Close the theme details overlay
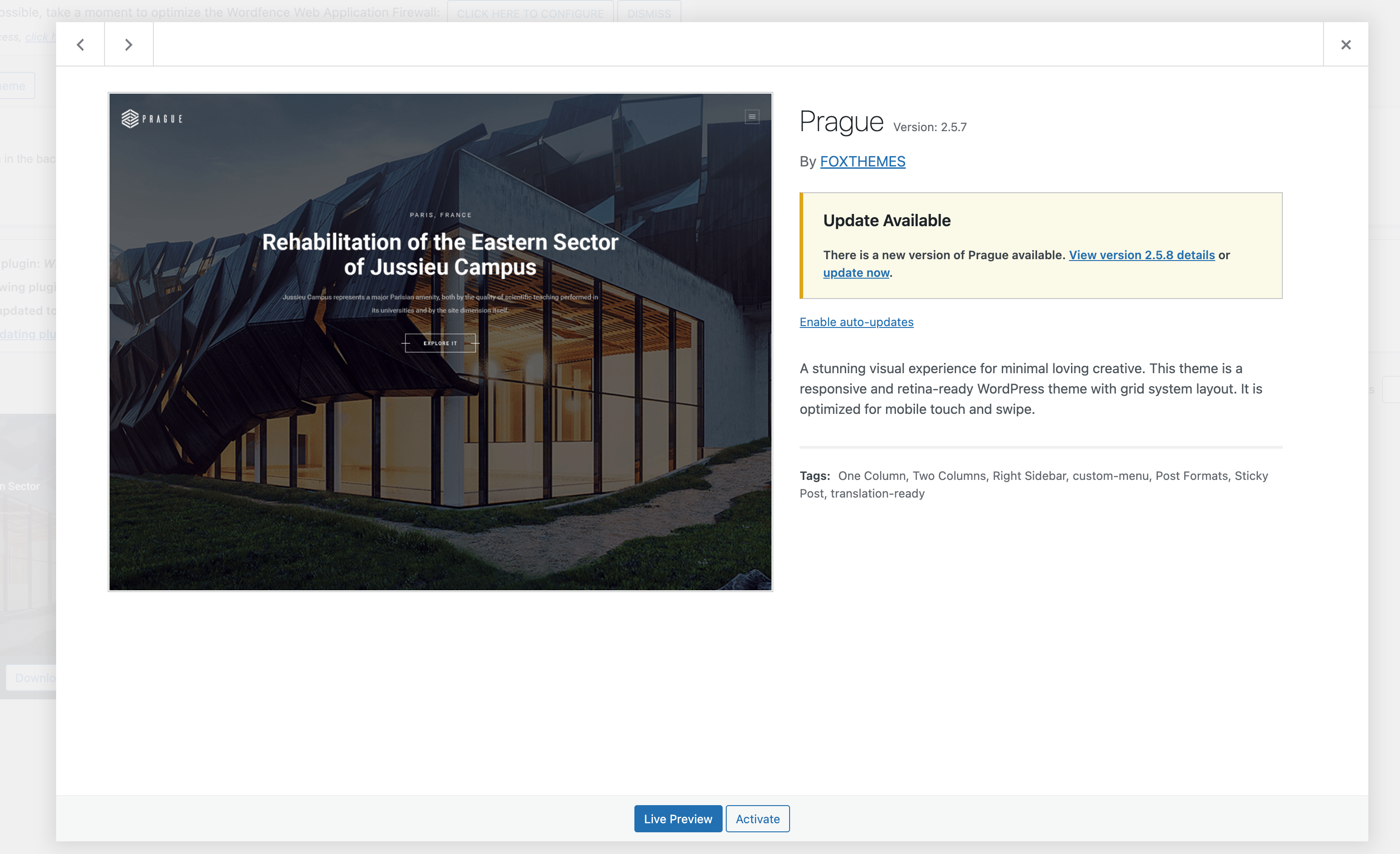The image size is (1400, 854). pos(1345,44)
